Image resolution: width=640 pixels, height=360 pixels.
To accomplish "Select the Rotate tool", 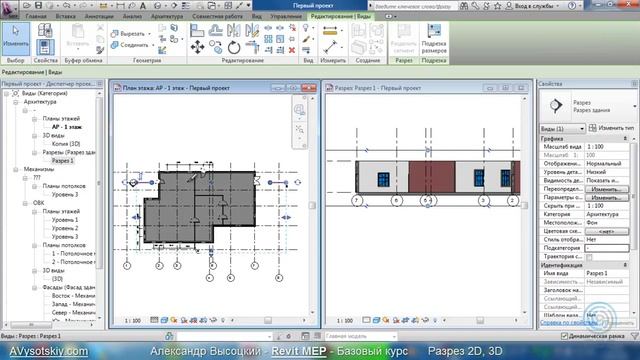I will coord(234,47).
